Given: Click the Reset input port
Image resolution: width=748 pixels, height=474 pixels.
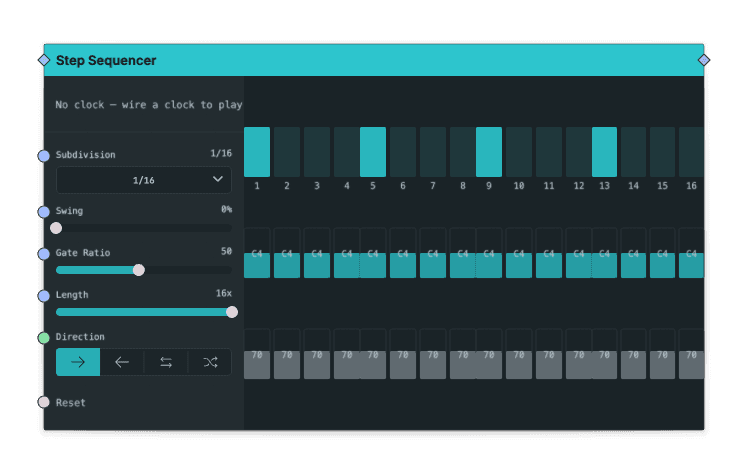Looking at the screenshot, I should pos(44,402).
